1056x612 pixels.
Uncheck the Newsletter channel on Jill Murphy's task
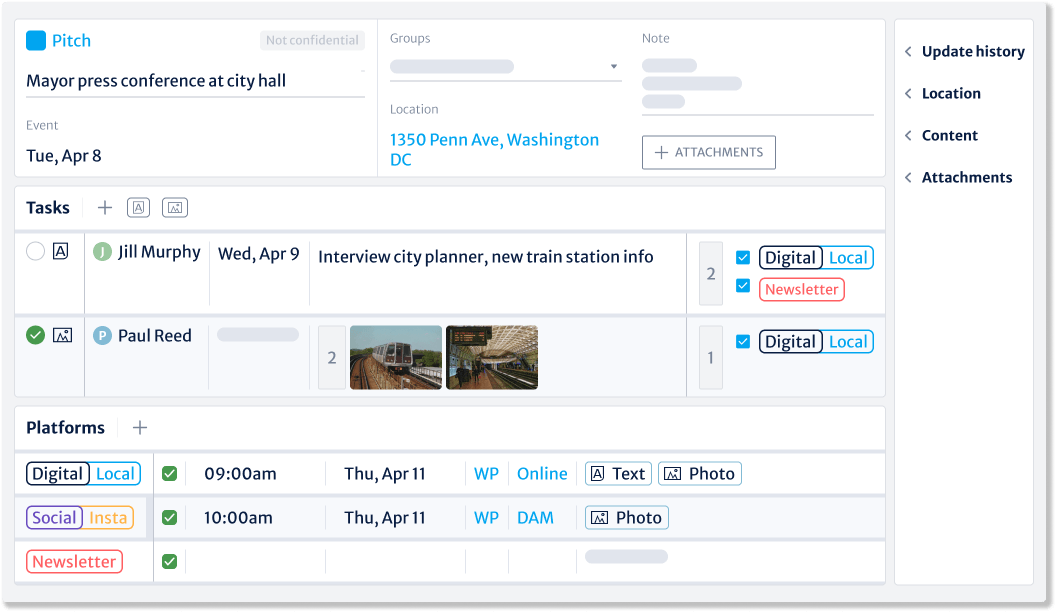point(743,285)
